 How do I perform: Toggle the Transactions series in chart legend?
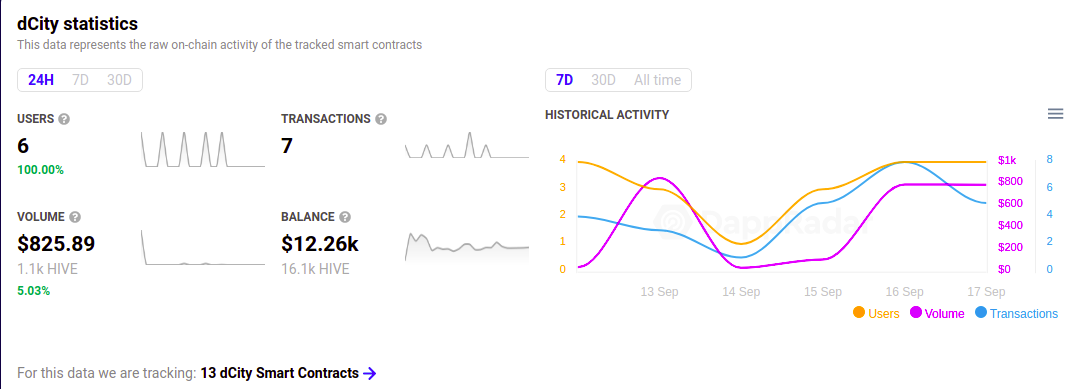click(x=1016, y=313)
